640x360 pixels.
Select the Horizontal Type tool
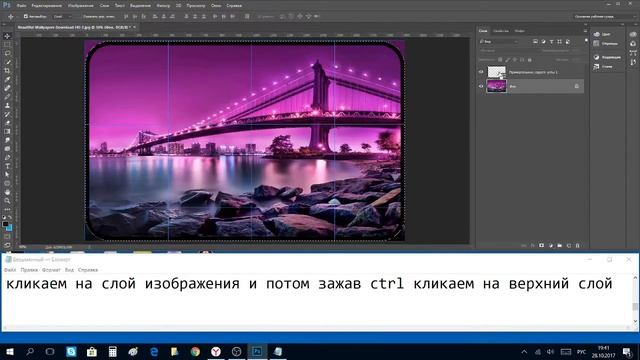tap(7, 166)
